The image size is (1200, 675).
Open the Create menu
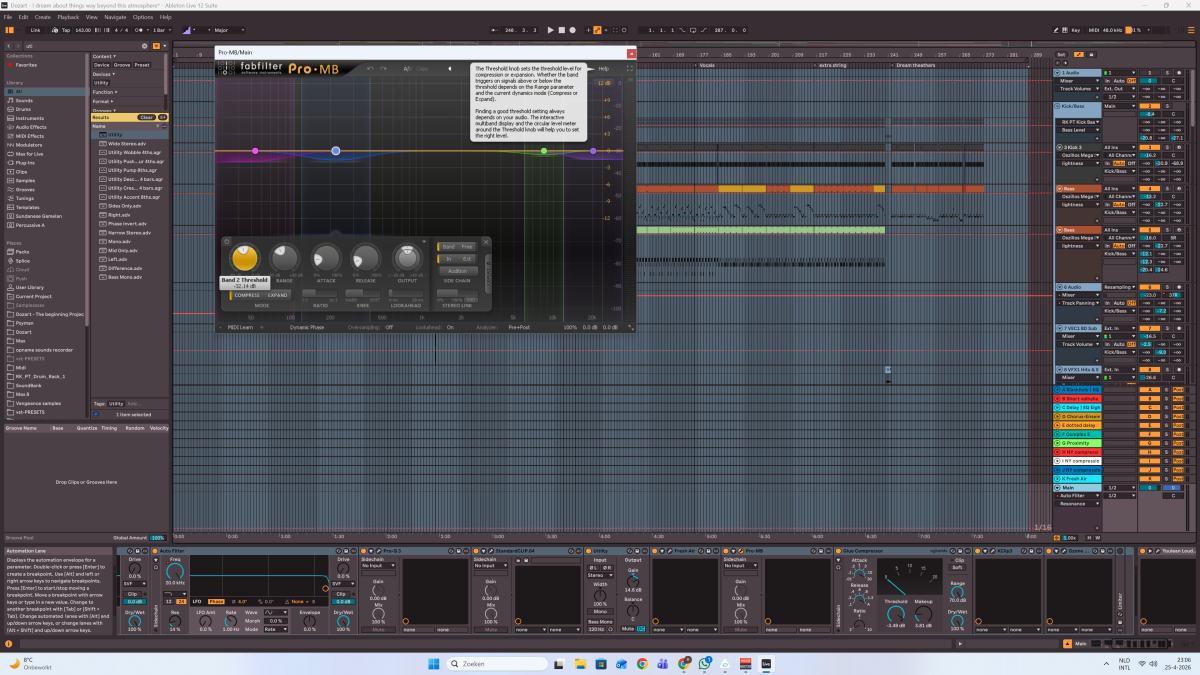click(x=43, y=17)
